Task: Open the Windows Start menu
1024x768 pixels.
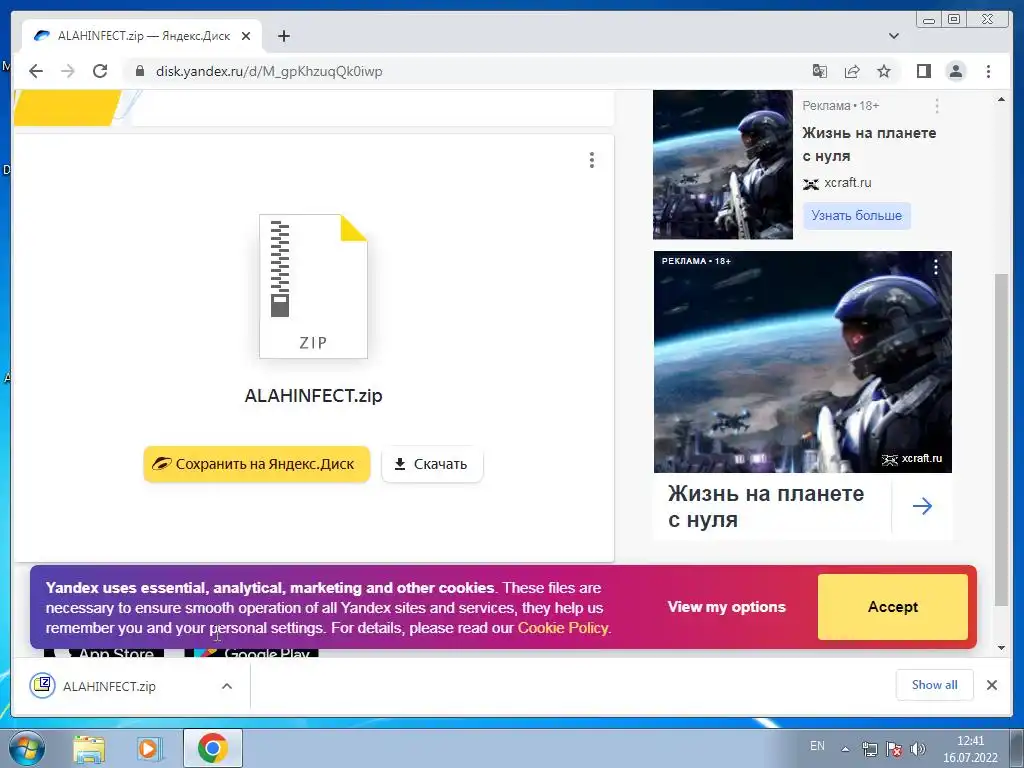Action: [x=26, y=748]
